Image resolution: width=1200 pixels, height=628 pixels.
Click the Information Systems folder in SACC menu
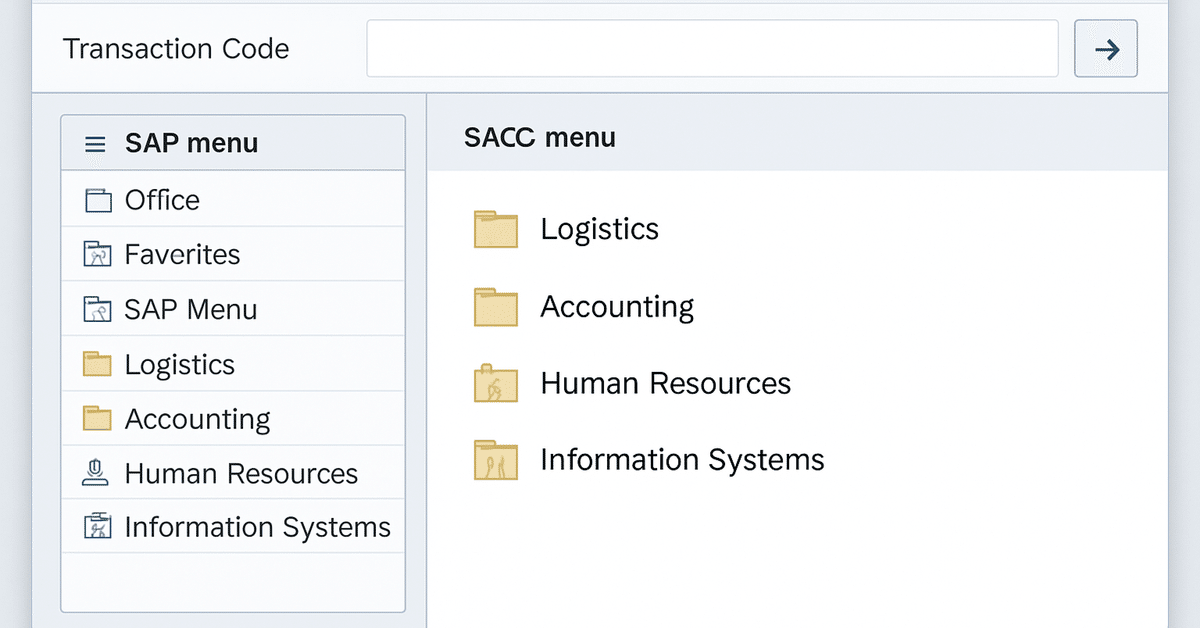(494, 460)
